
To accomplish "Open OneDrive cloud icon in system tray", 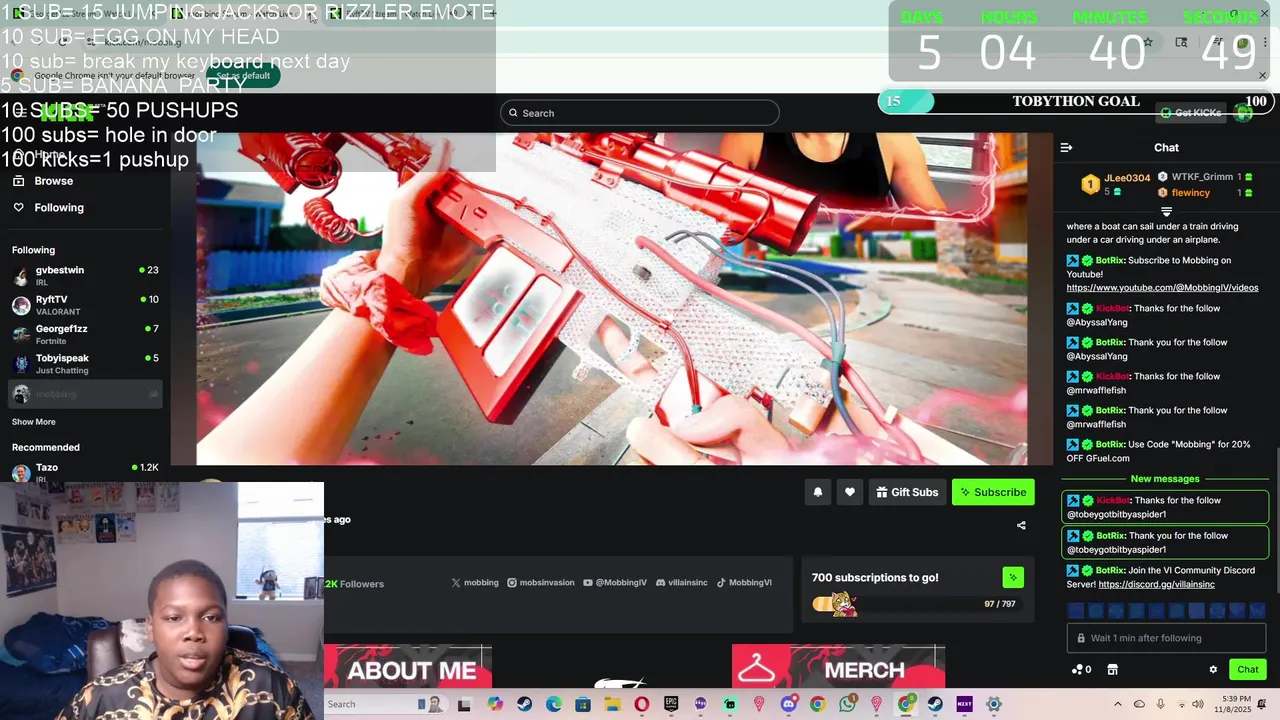I will click(1139, 704).
